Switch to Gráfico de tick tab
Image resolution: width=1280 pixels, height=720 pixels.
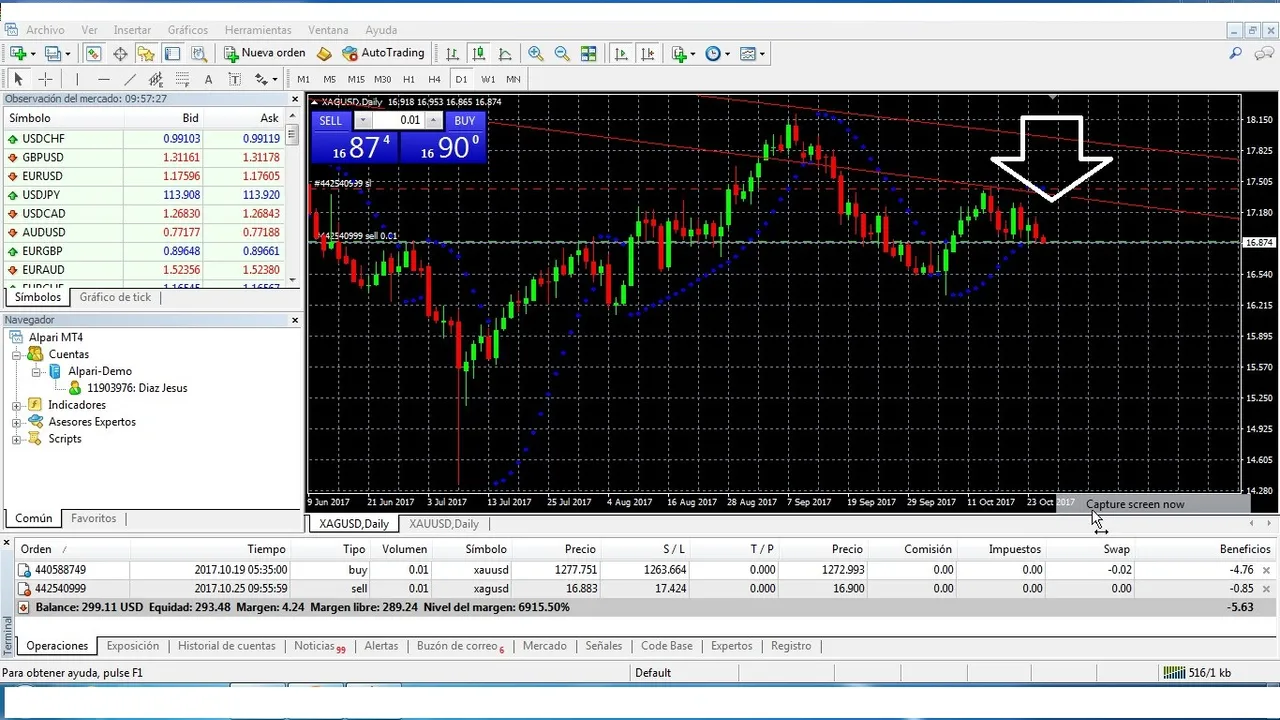tap(115, 297)
